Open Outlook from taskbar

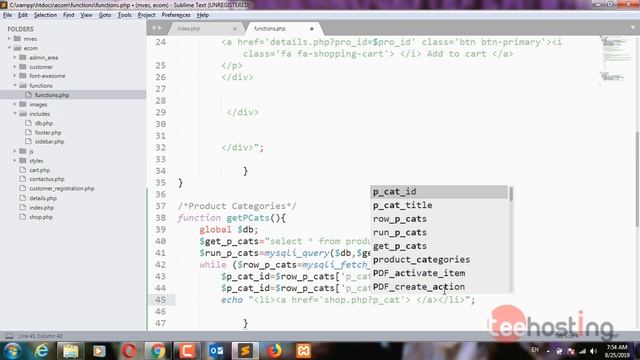216,351
